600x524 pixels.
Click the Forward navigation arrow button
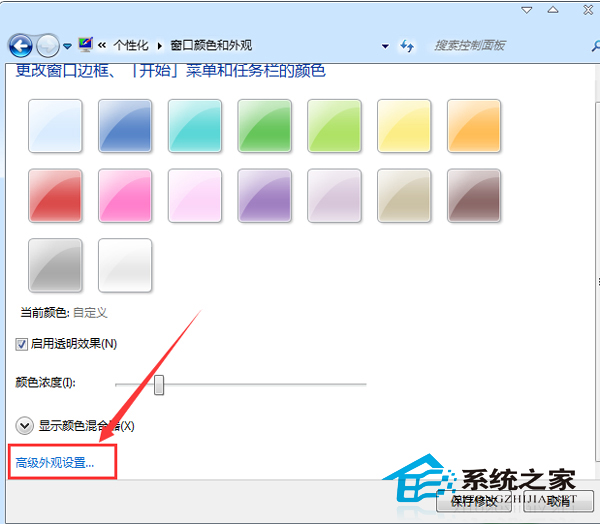(x=47, y=46)
